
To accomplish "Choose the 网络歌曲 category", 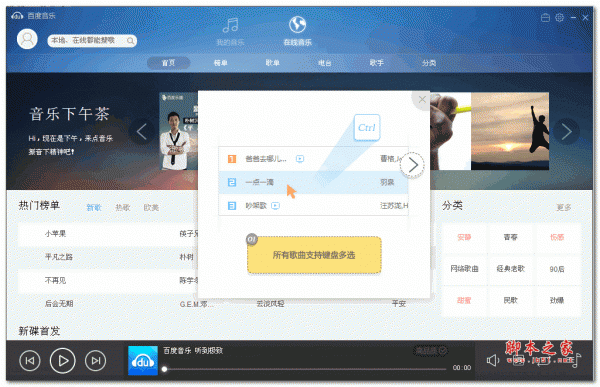I will (464, 269).
